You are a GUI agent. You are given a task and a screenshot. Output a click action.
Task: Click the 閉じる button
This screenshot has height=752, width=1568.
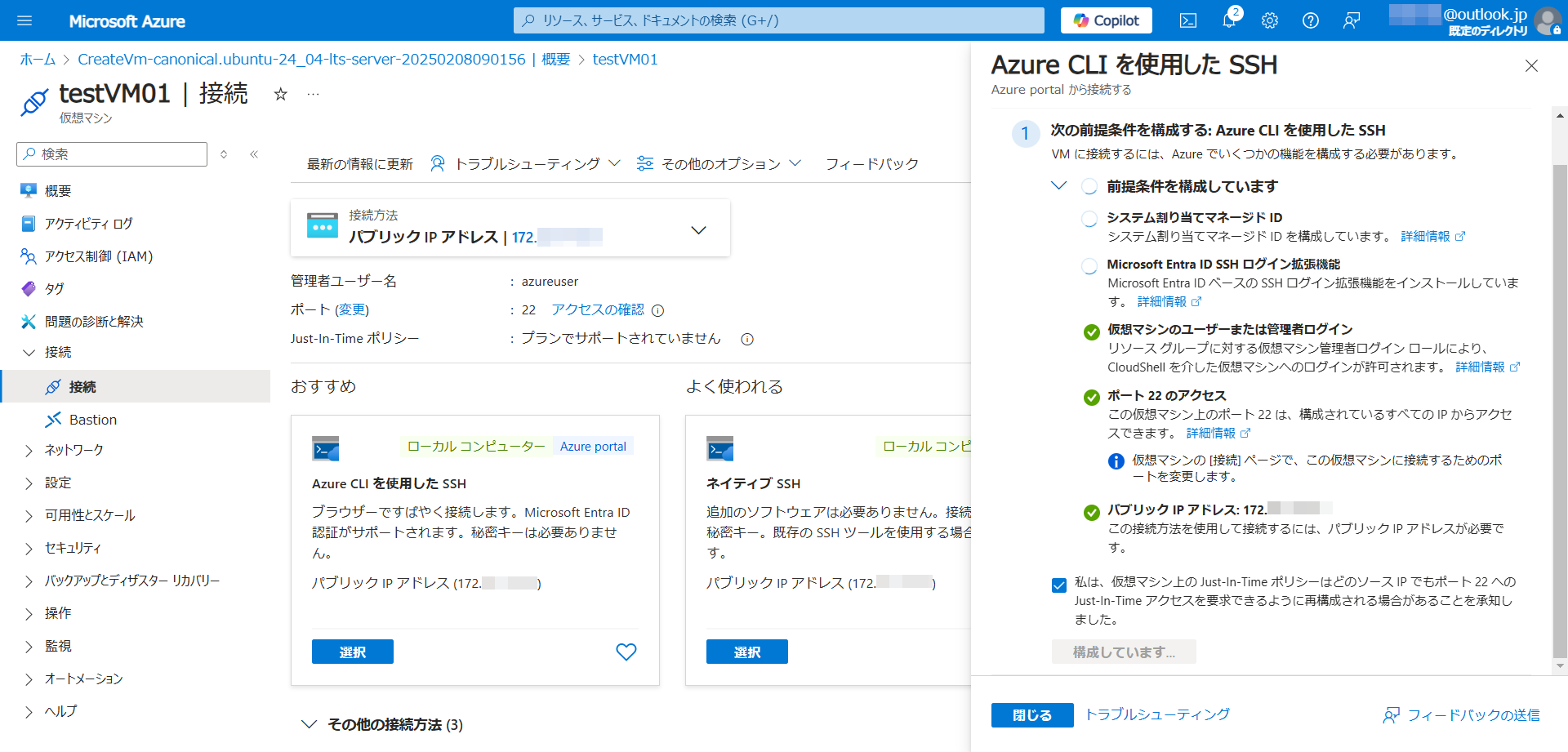1031,714
